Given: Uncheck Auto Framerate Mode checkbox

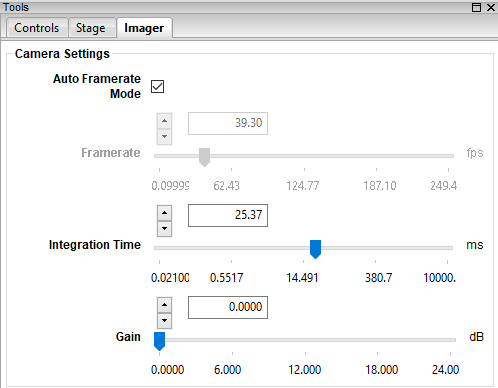Looking at the screenshot, I should coord(157,87).
